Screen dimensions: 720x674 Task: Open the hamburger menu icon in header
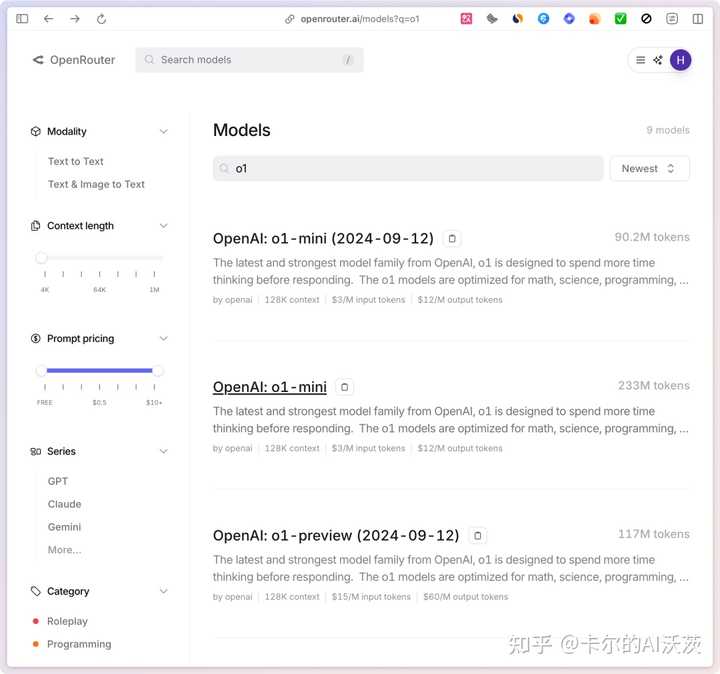coord(640,60)
